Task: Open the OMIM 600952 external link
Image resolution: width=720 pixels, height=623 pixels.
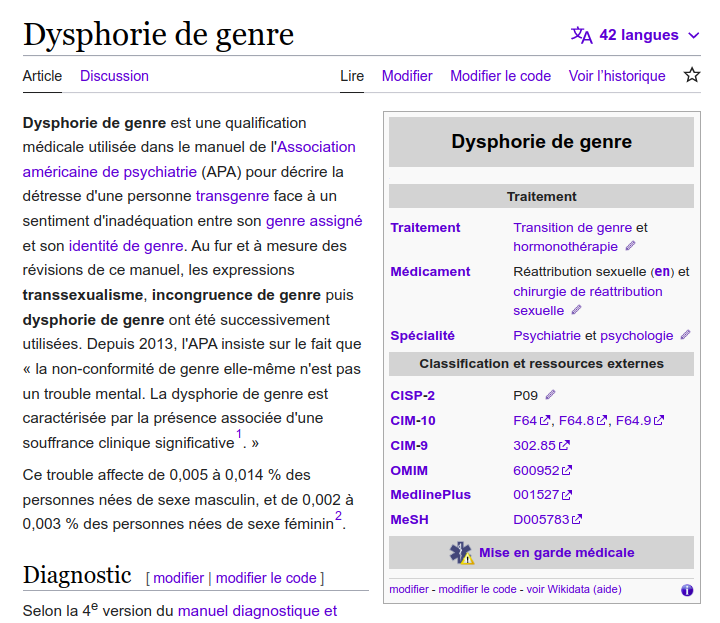Action: click(536, 470)
